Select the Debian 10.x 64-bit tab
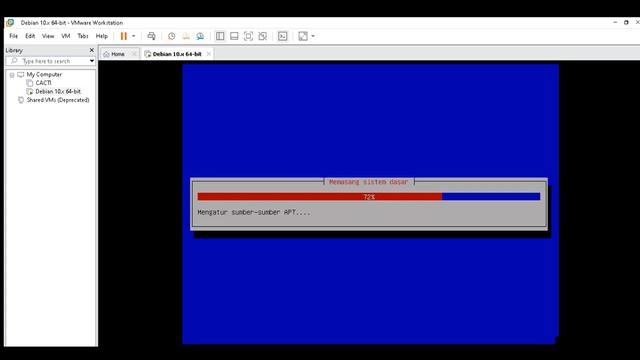Image resolution: width=640 pixels, height=360 pixels. point(177,54)
